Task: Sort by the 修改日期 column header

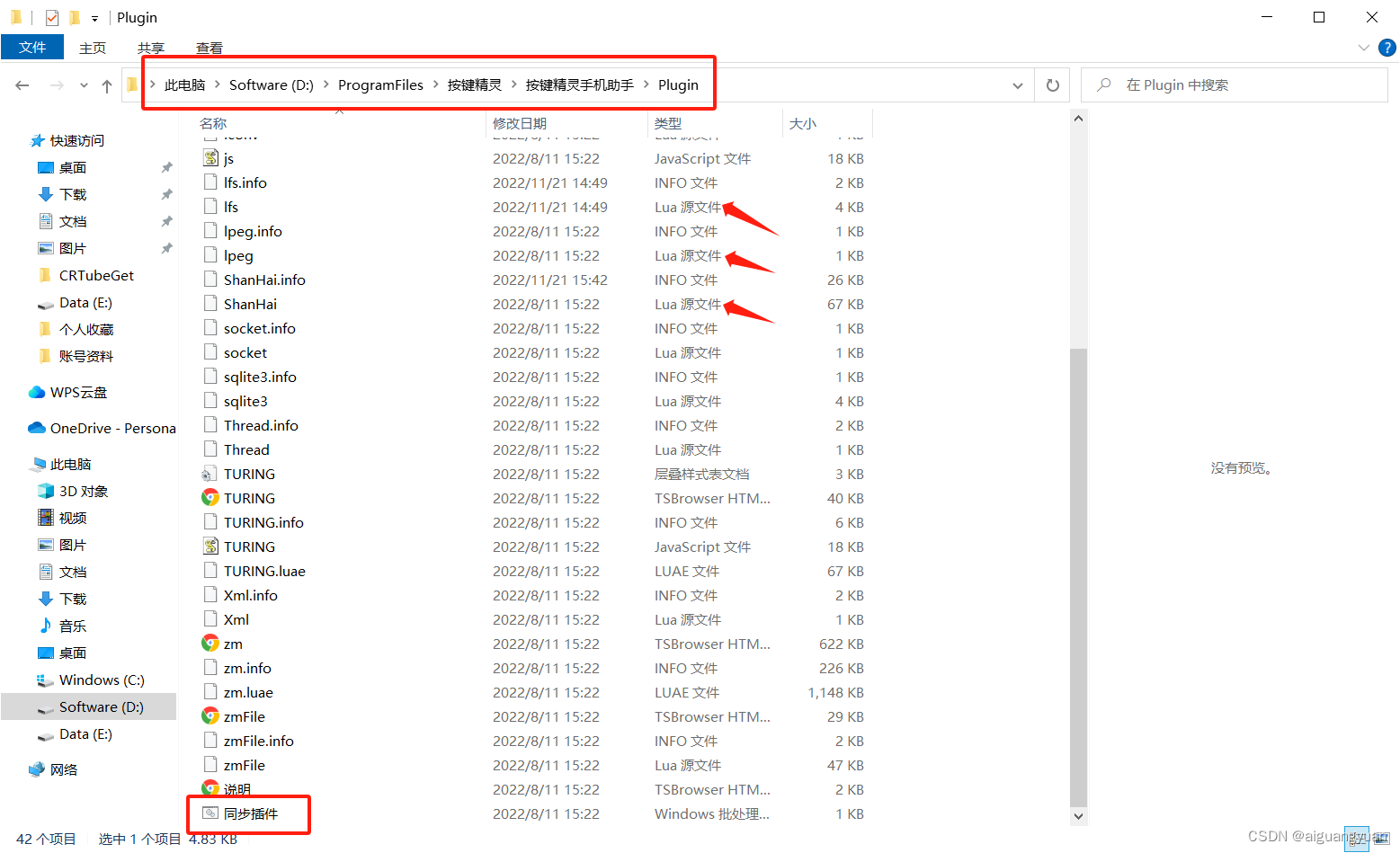Action: [x=520, y=123]
